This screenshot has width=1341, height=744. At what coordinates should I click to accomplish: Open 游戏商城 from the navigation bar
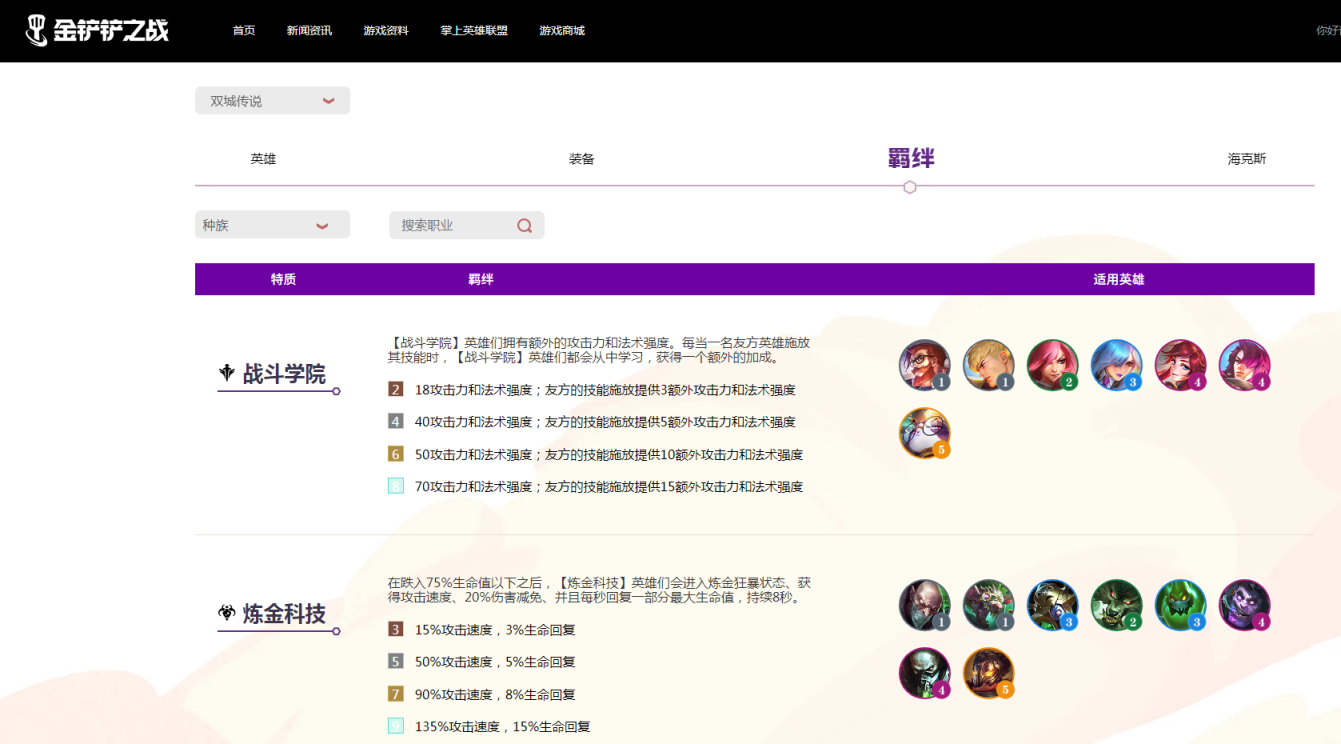click(x=562, y=31)
